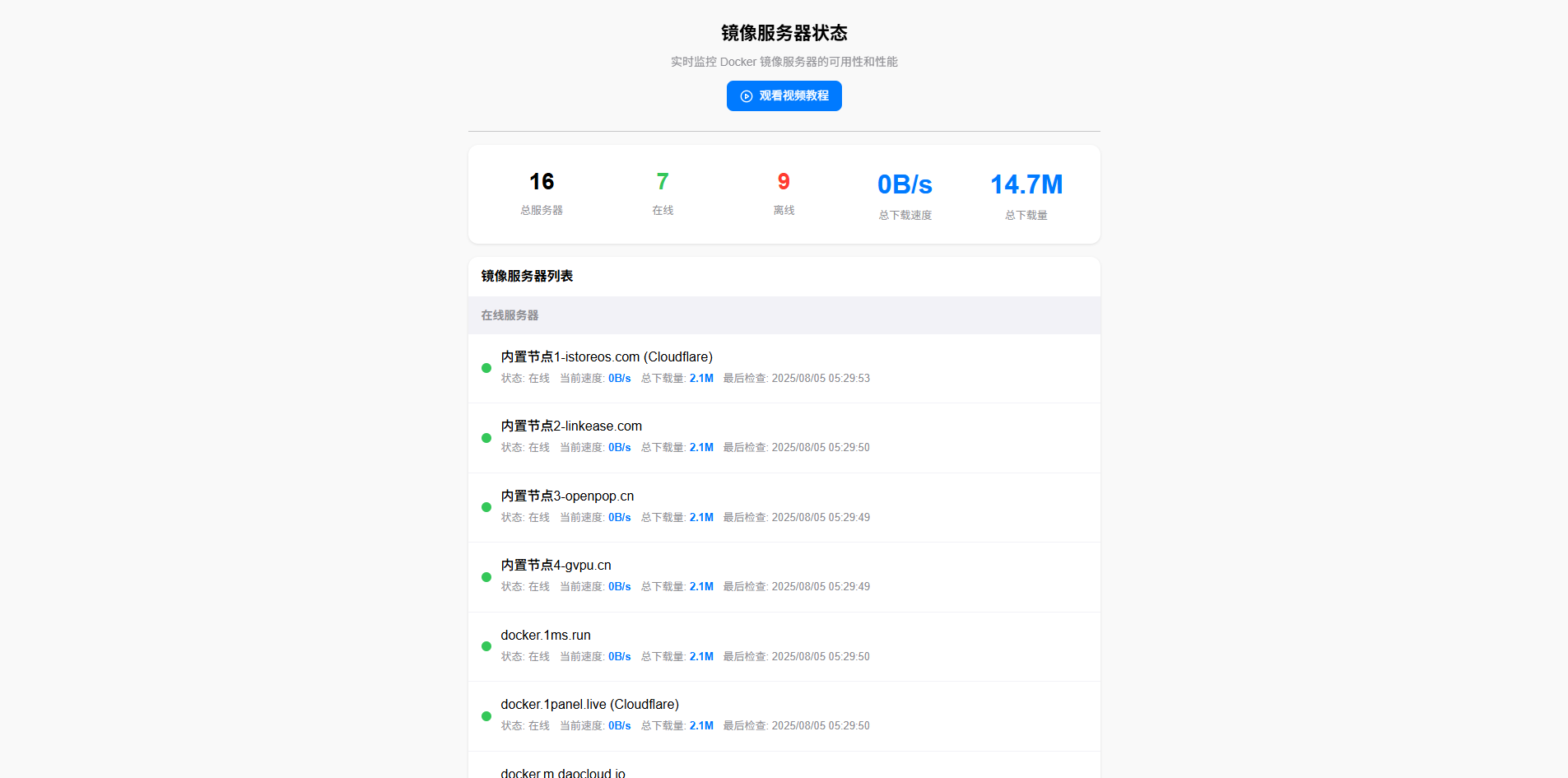Click green status dot for docker.1ms.run
1568x778 pixels.
tap(486, 646)
